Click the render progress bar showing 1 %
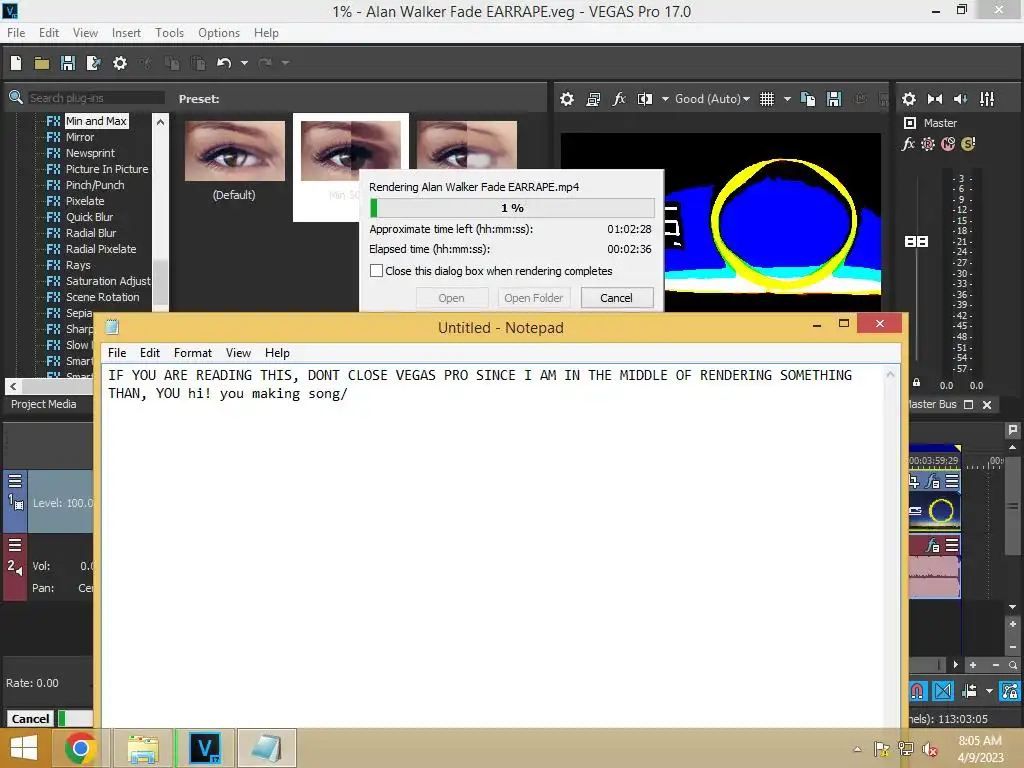Screen dimensions: 1024x768 [512, 208]
